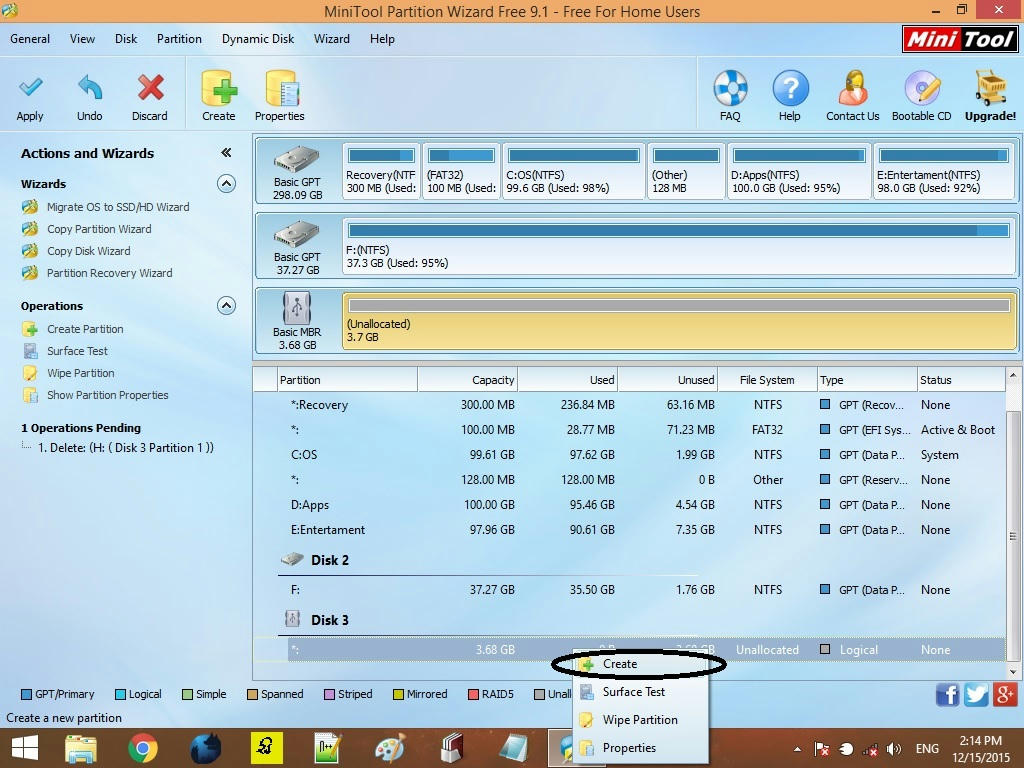Launch Google Chrome from the taskbar
The image size is (1024, 768).
(x=143, y=748)
